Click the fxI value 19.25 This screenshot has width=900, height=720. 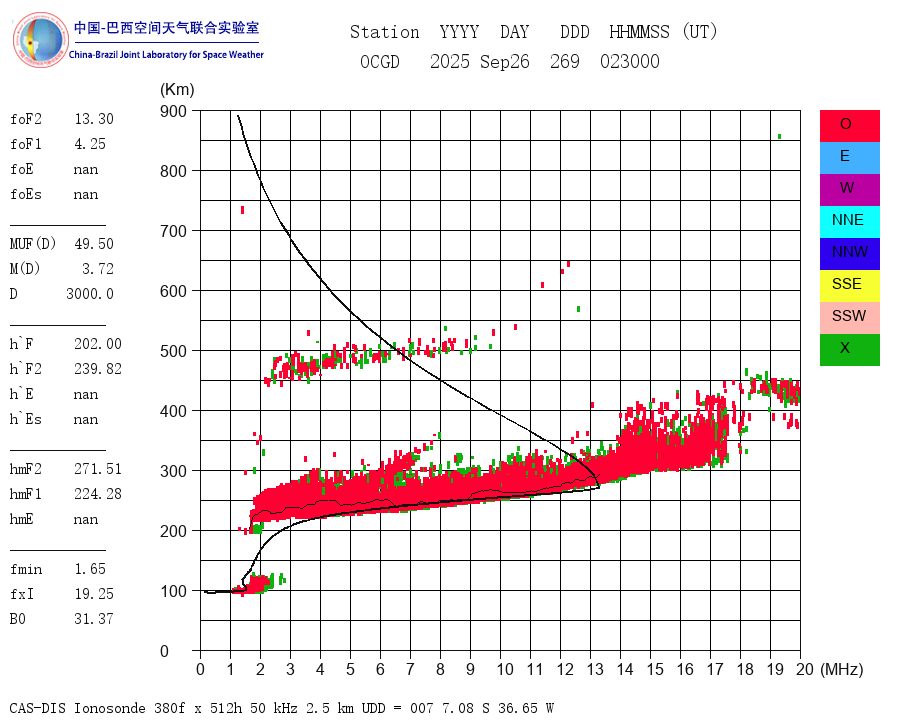[x=94, y=594]
